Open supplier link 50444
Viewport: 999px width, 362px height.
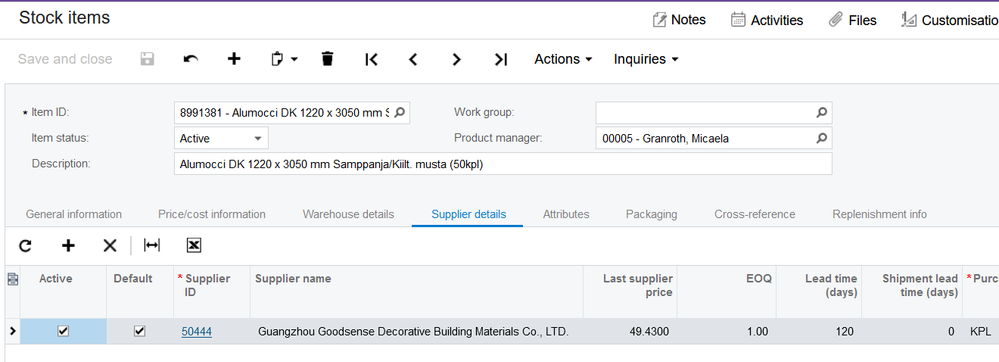click(197, 332)
